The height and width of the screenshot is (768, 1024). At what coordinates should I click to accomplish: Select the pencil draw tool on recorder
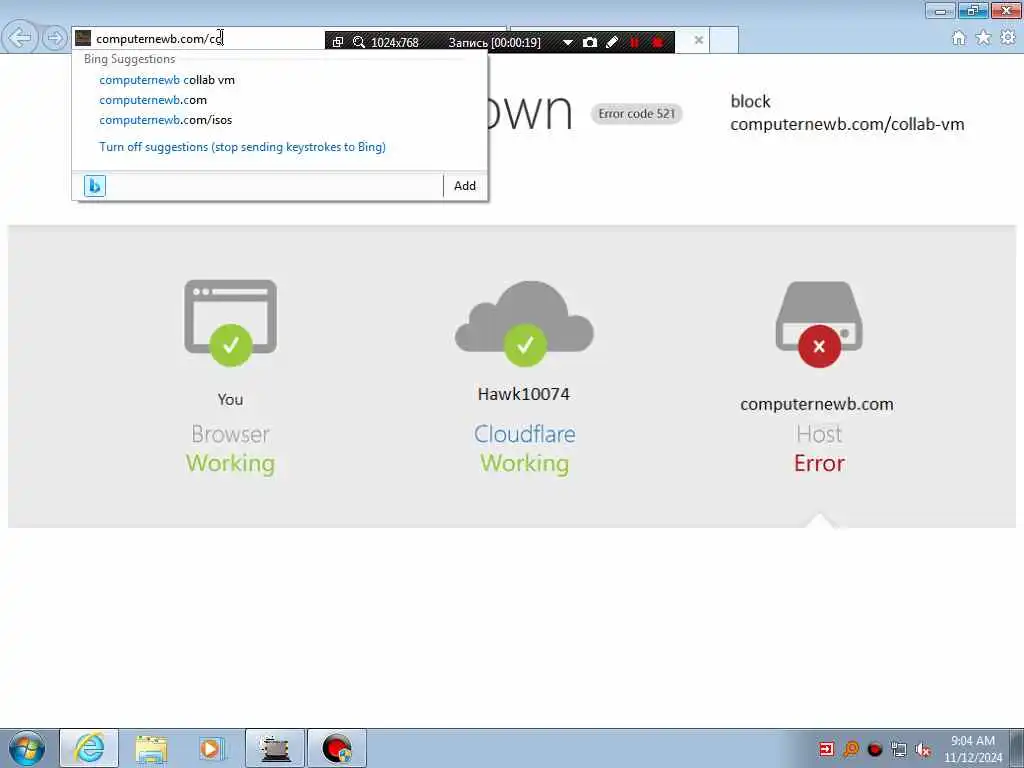[x=612, y=42]
